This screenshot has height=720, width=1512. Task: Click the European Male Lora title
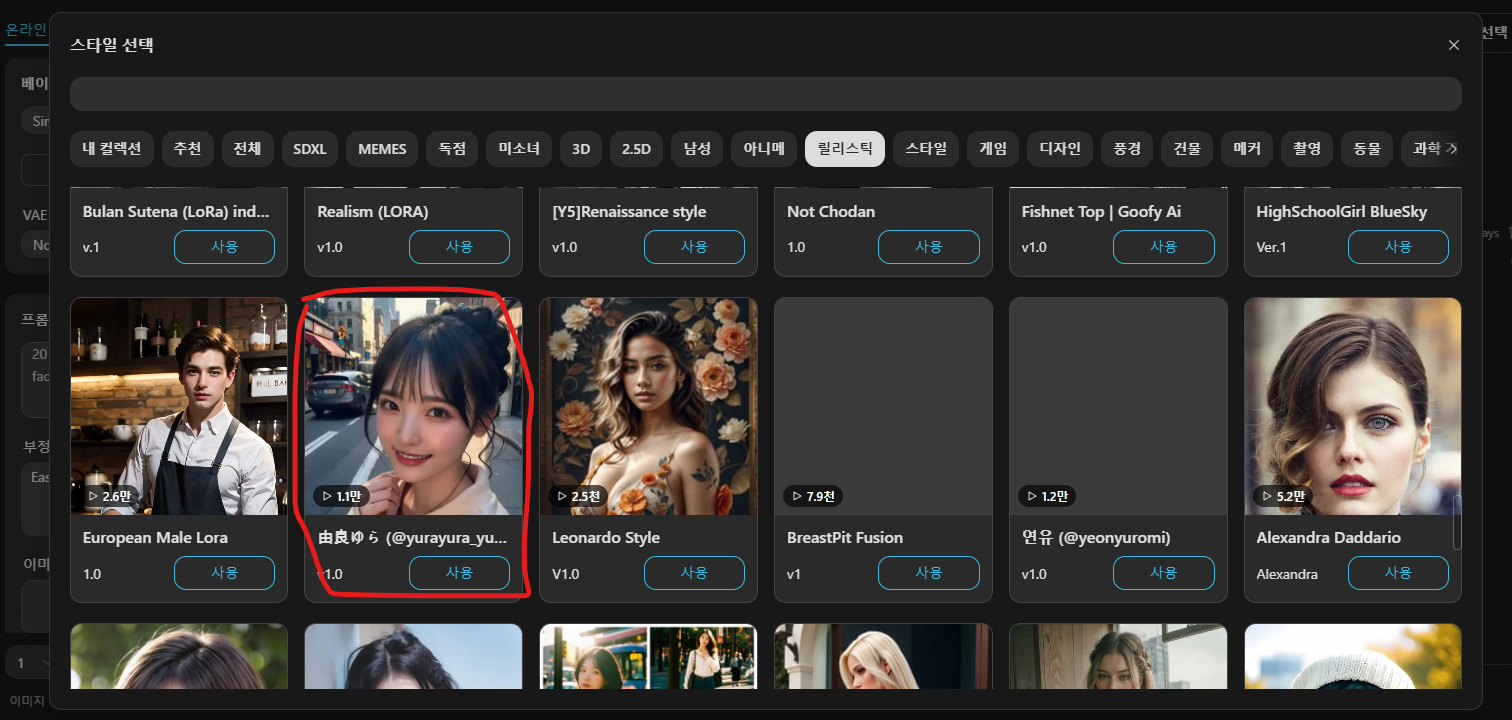155,538
